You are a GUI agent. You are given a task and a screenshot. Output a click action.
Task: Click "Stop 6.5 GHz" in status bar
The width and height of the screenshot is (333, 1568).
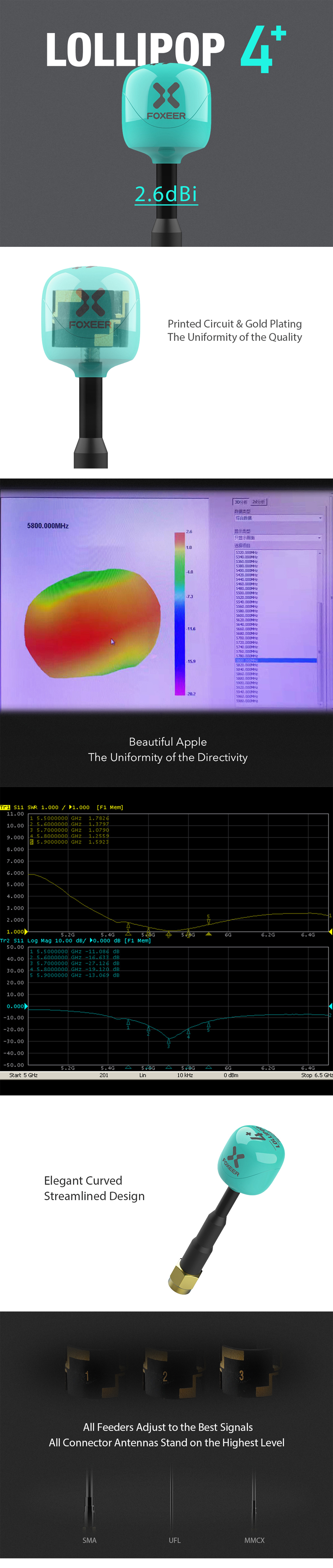pyautogui.click(x=317, y=1075)
